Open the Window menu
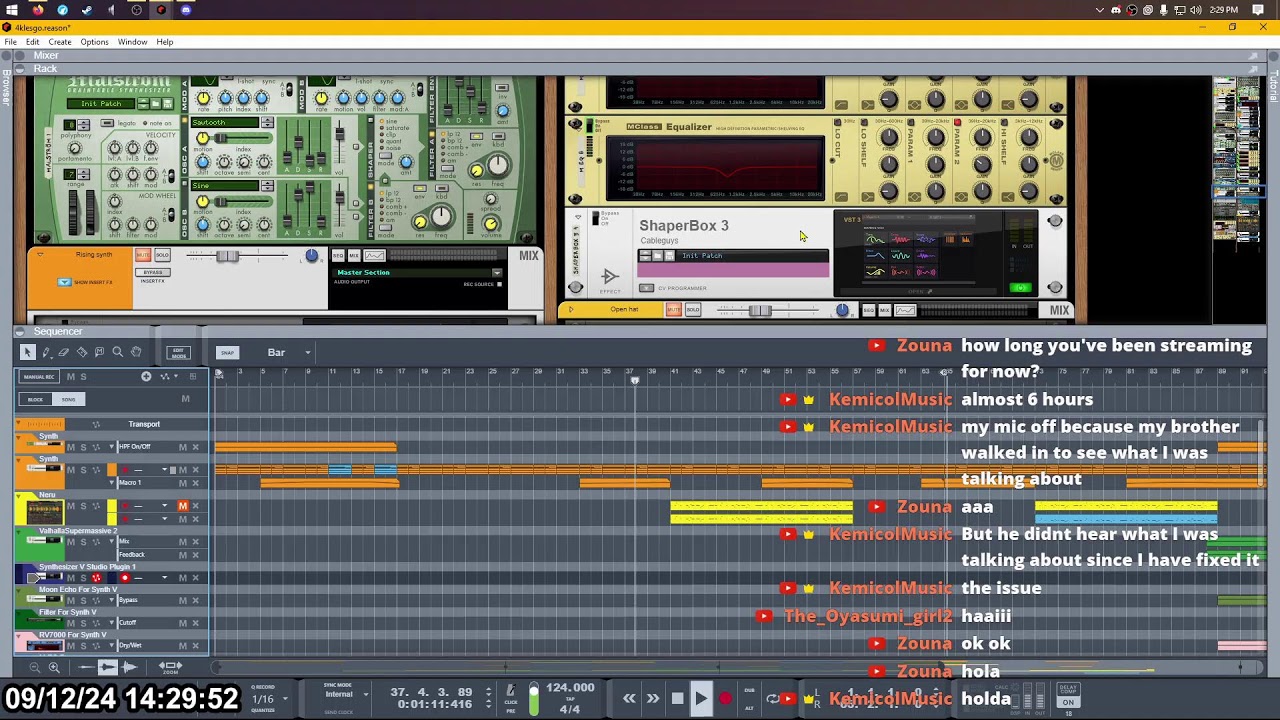Screen dimensions: 1280x720 132,42
